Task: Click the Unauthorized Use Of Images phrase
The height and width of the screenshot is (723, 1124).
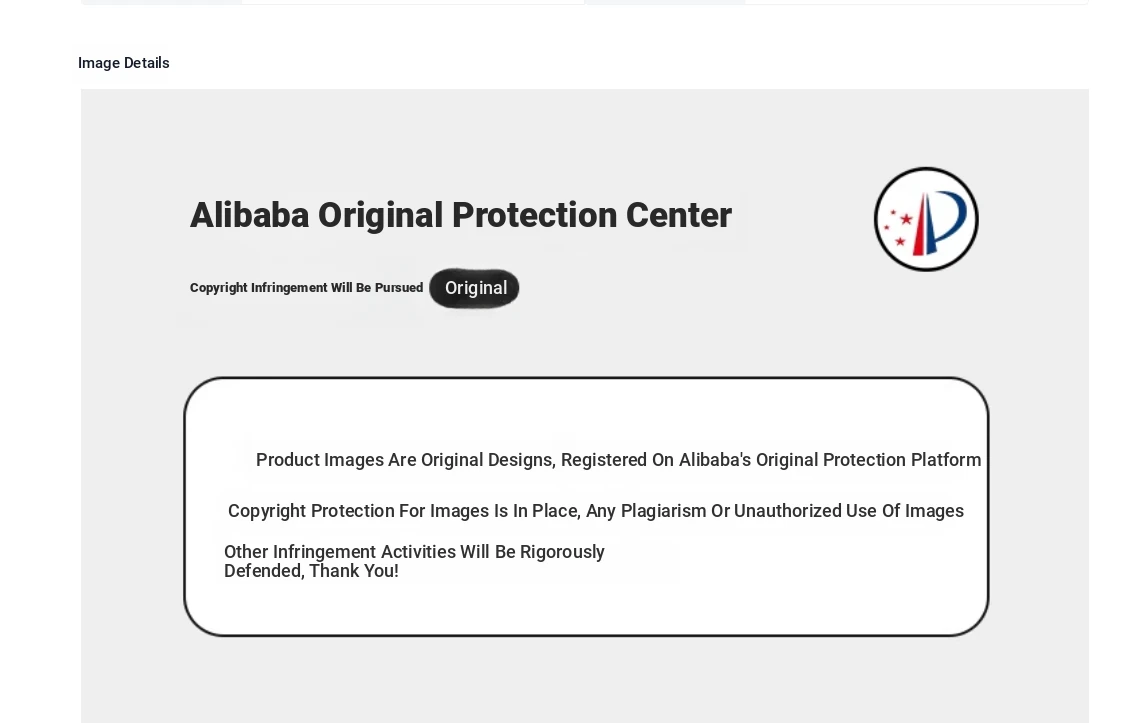Action: 849,511
